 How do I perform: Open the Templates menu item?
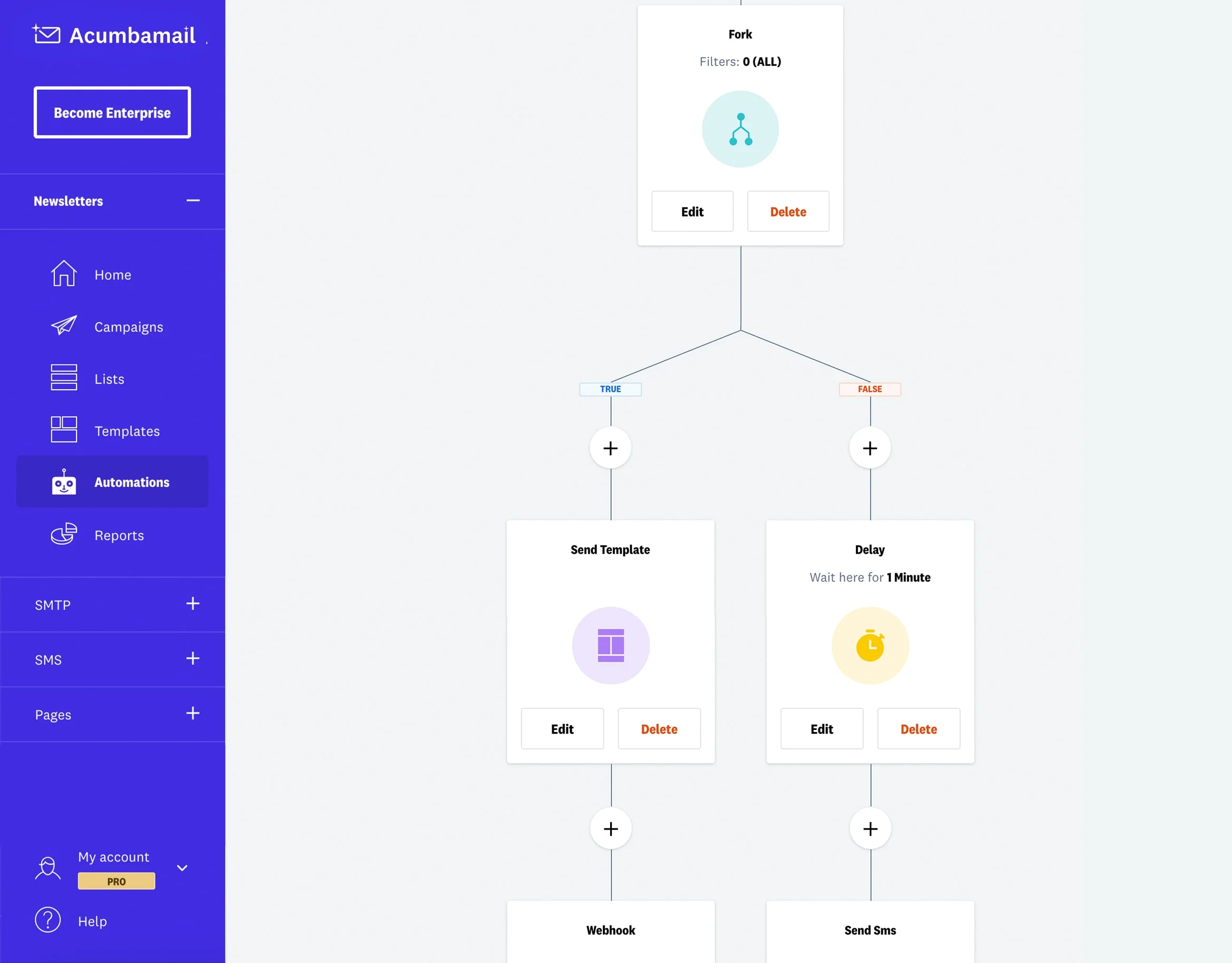[127, 431]
